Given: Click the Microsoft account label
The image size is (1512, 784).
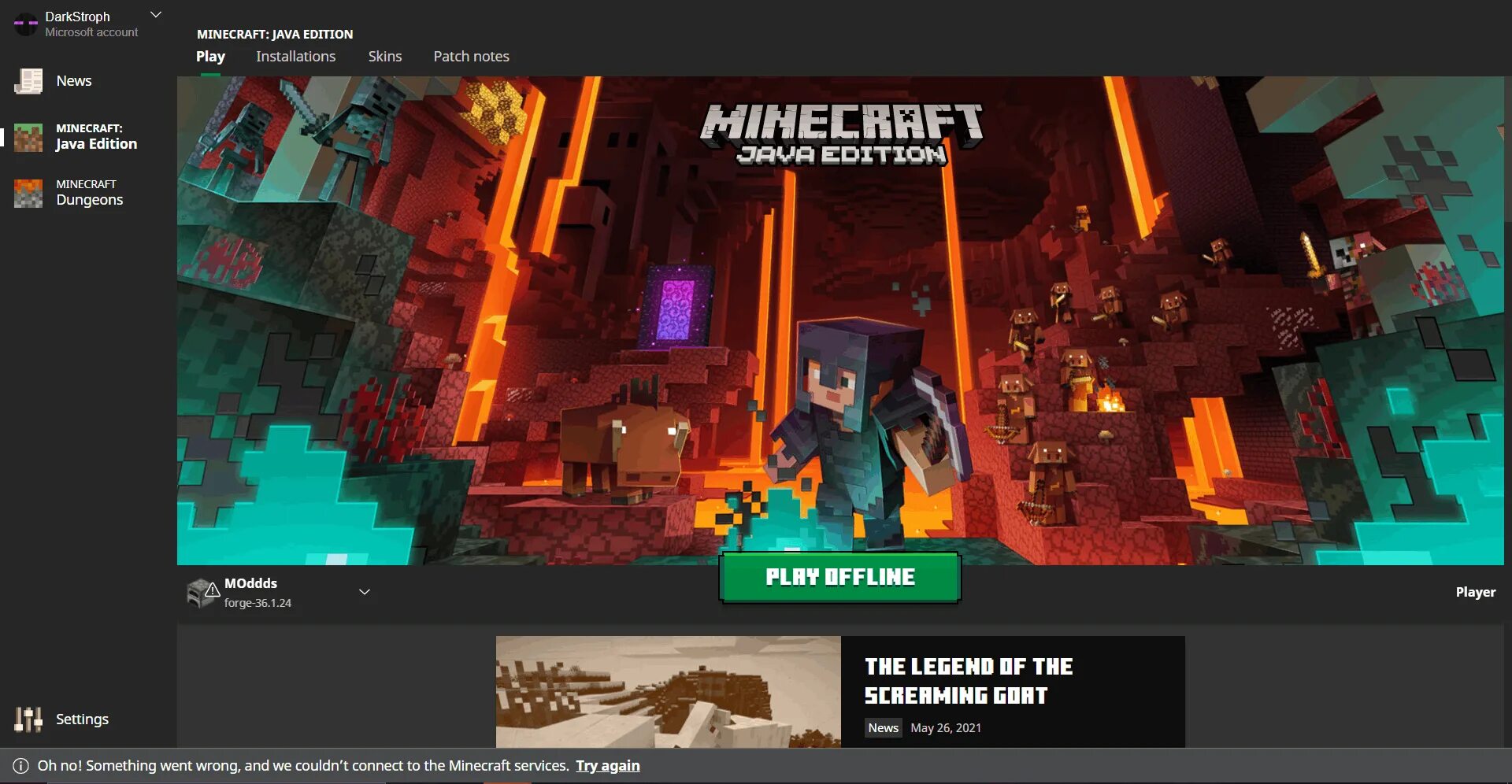Looking at the screenshot, I should click(x=91, y=32).
